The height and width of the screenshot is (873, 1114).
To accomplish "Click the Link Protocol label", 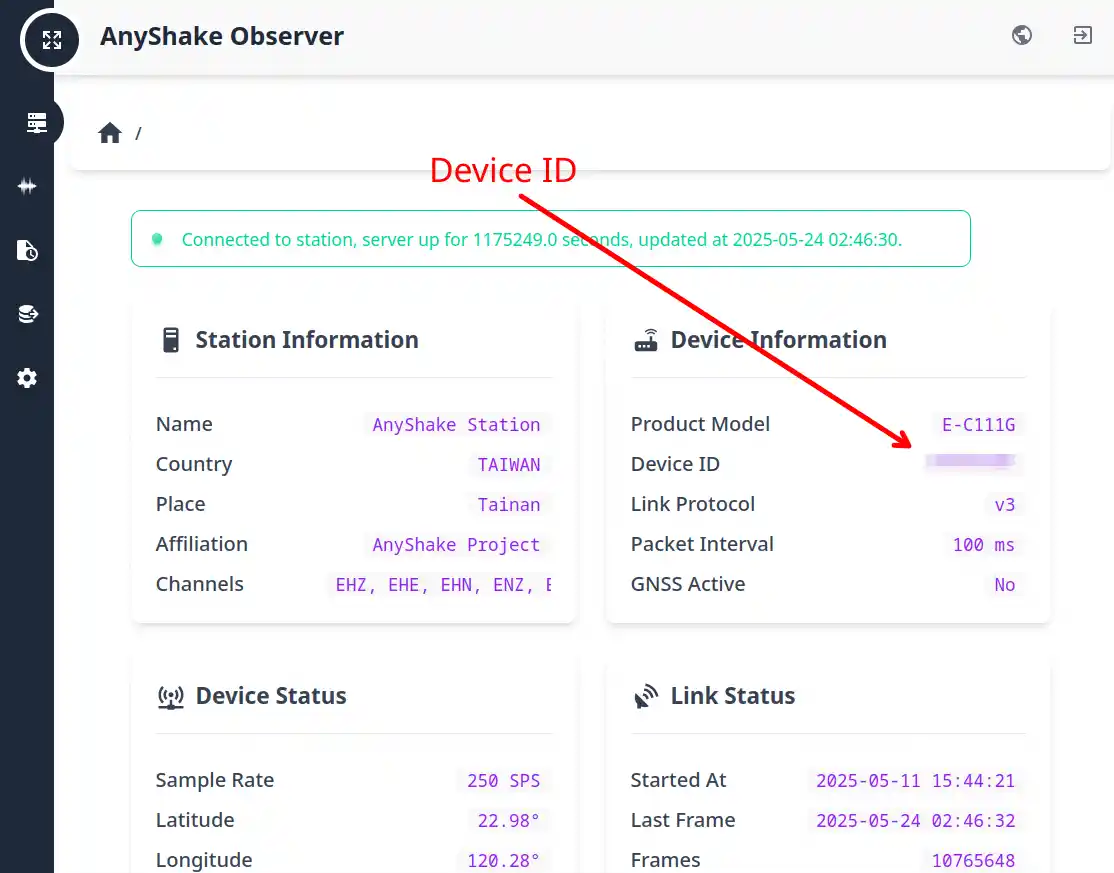I will click(693, 504).
